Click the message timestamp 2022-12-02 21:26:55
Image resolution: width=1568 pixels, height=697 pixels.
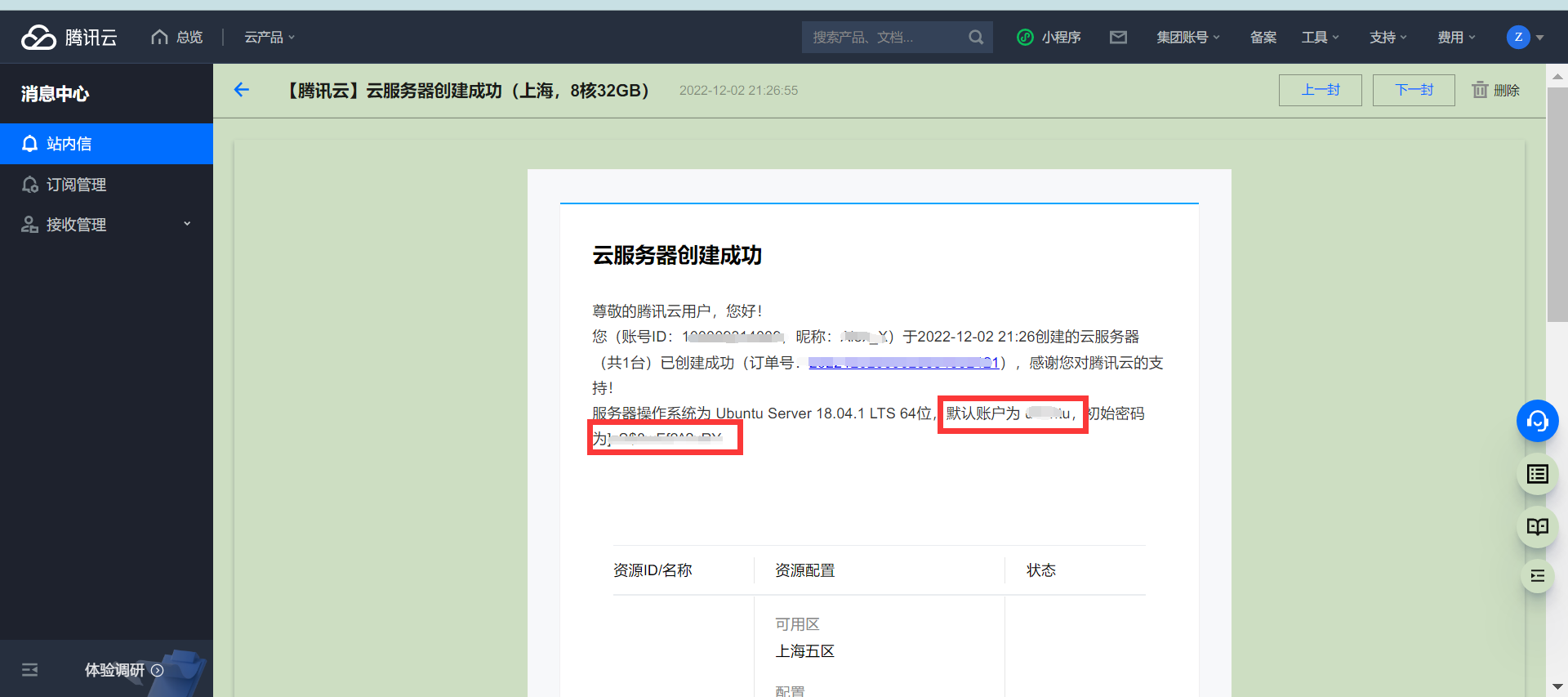pos(738,91)
